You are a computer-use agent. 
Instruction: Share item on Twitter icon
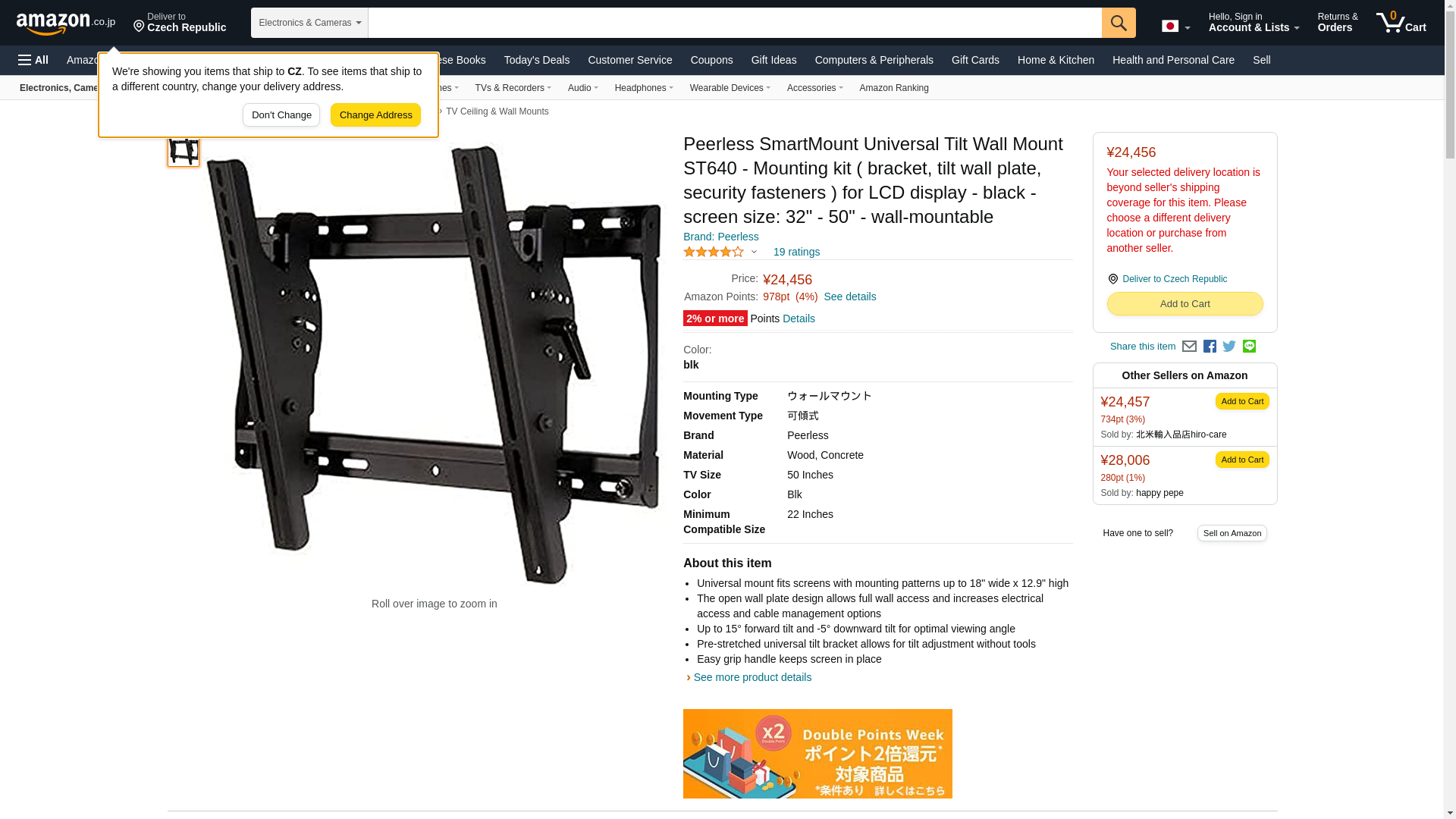[1229, 347]
